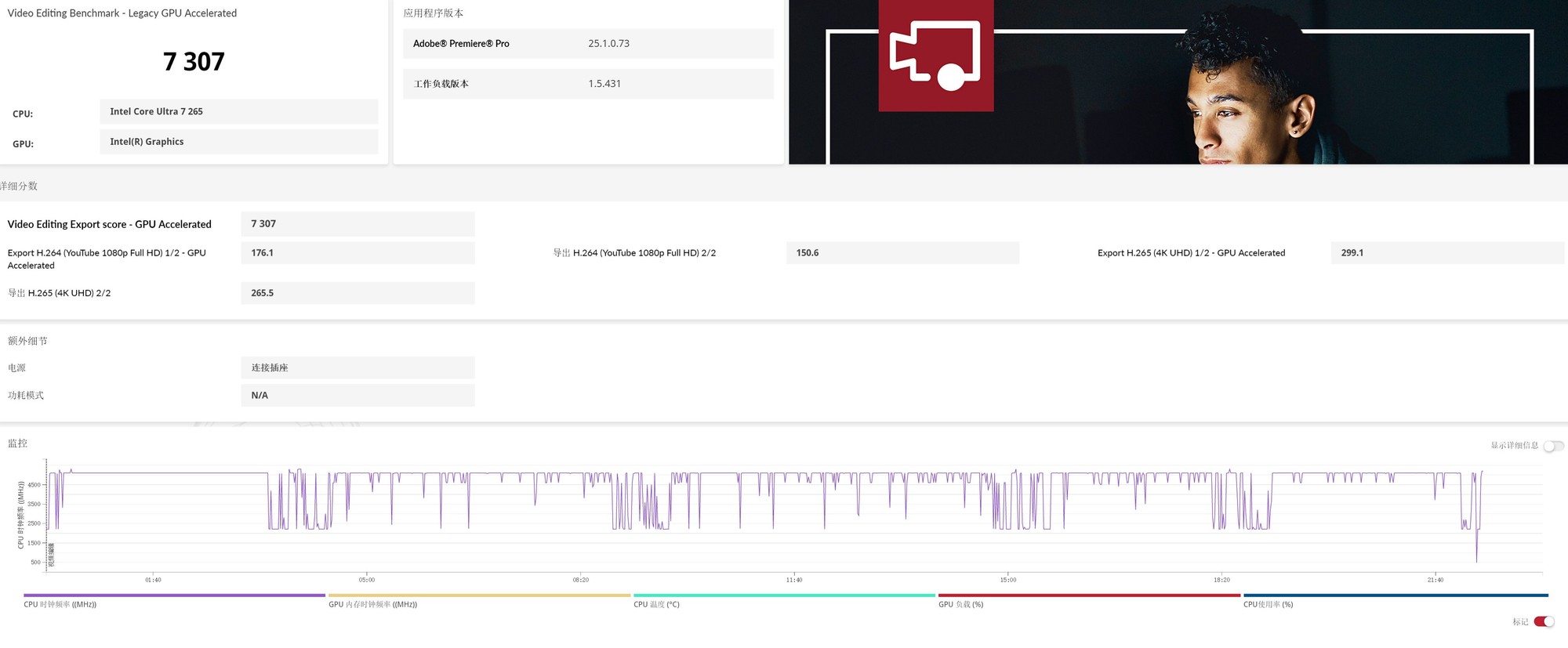1568x648 pixels.
Task: Select the 265.5 H.265 4K UHD result
Action: 358,293
